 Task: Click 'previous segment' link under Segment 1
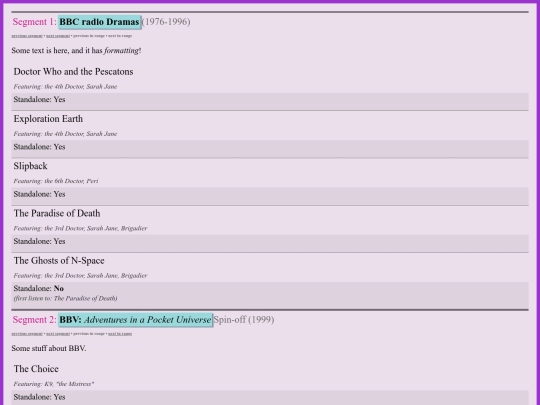pos(27,36)
